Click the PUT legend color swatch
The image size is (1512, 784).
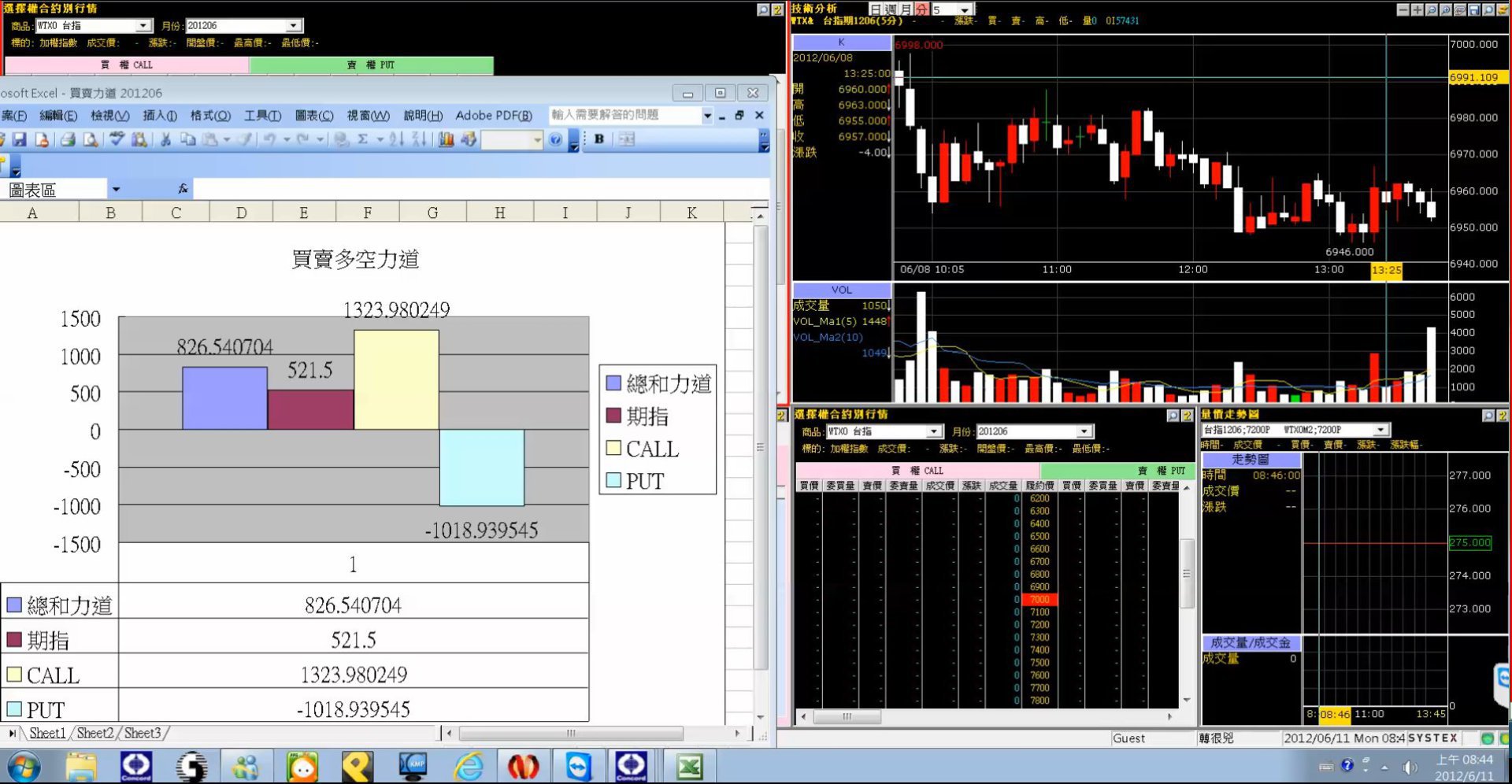[x=613, y=480]
